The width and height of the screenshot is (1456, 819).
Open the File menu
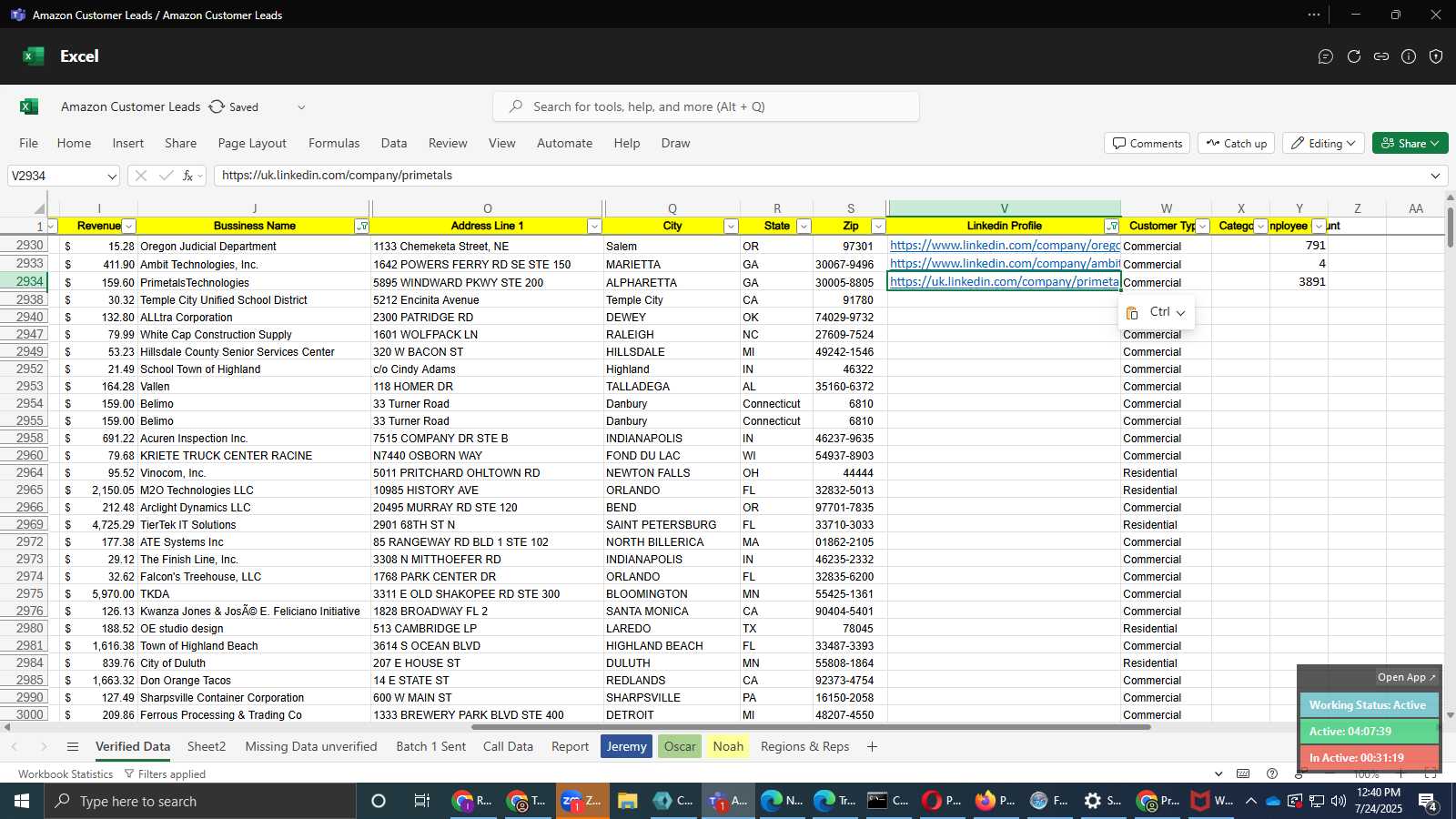coord(29,144)
